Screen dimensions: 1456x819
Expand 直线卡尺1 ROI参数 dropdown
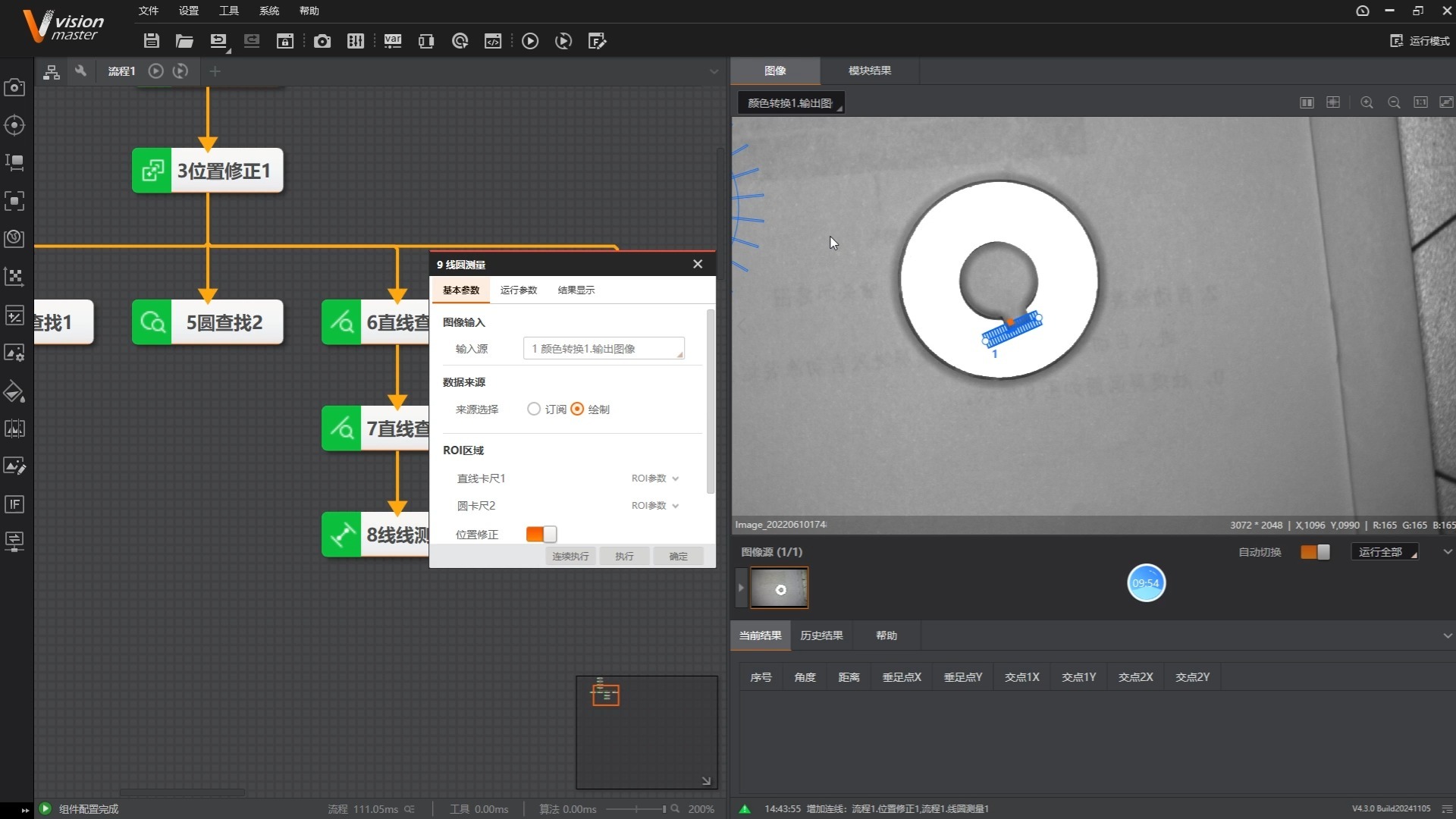coord(655,479)
